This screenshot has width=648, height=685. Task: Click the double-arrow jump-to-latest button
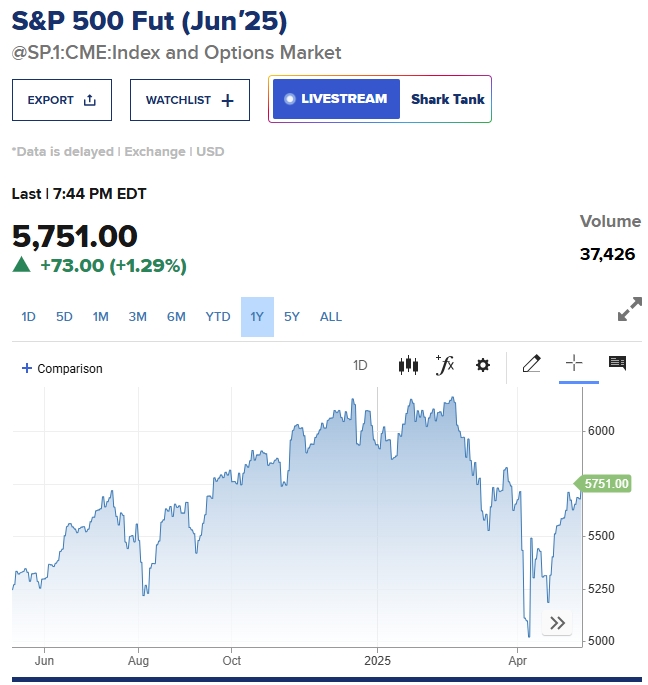click(557, 623)
